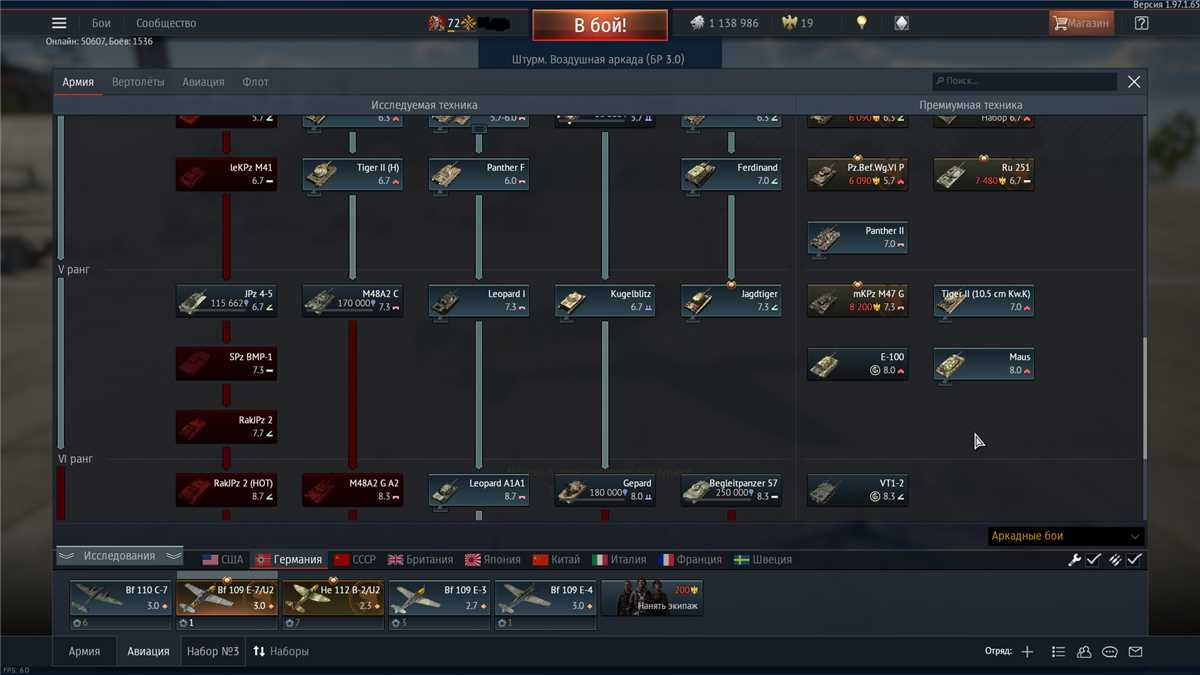The width and height of the screenshot is (1200, 675).
Task: Select the Армия preset at bottom
Action: [x=84, y=651]
